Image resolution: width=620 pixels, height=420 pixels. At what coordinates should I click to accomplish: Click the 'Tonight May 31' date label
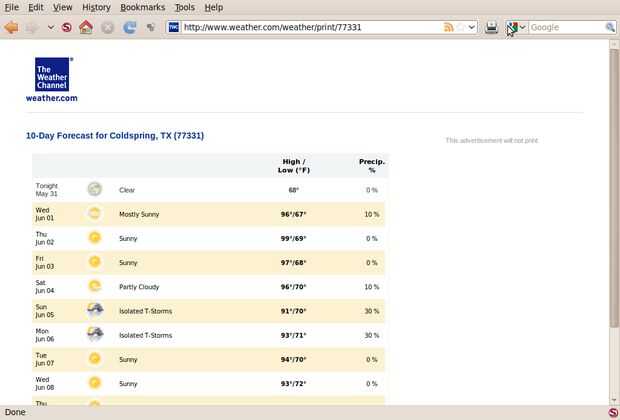coord(47,190)
